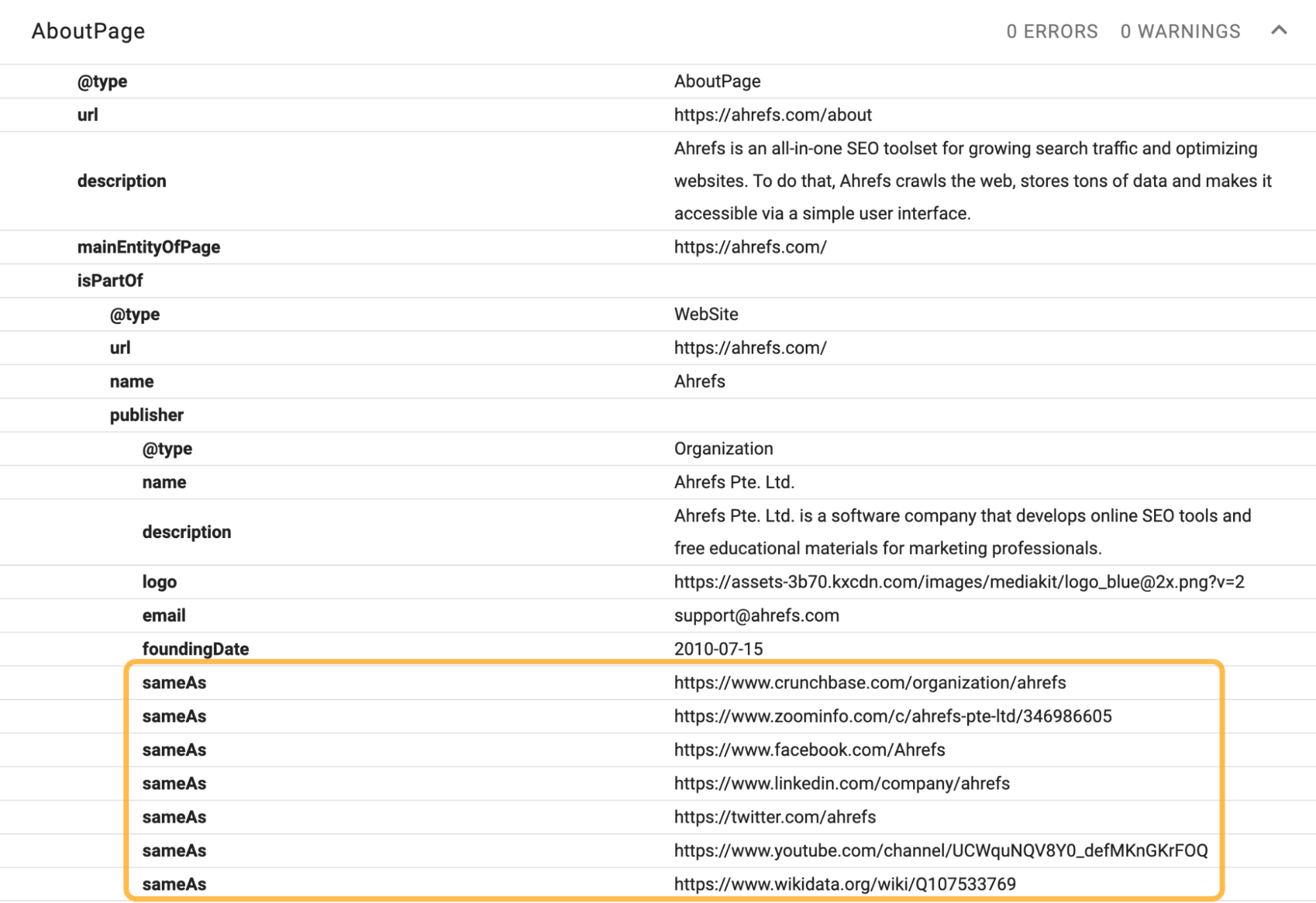Open the https://ahrefs.com/about link

(x=772, y=114)
